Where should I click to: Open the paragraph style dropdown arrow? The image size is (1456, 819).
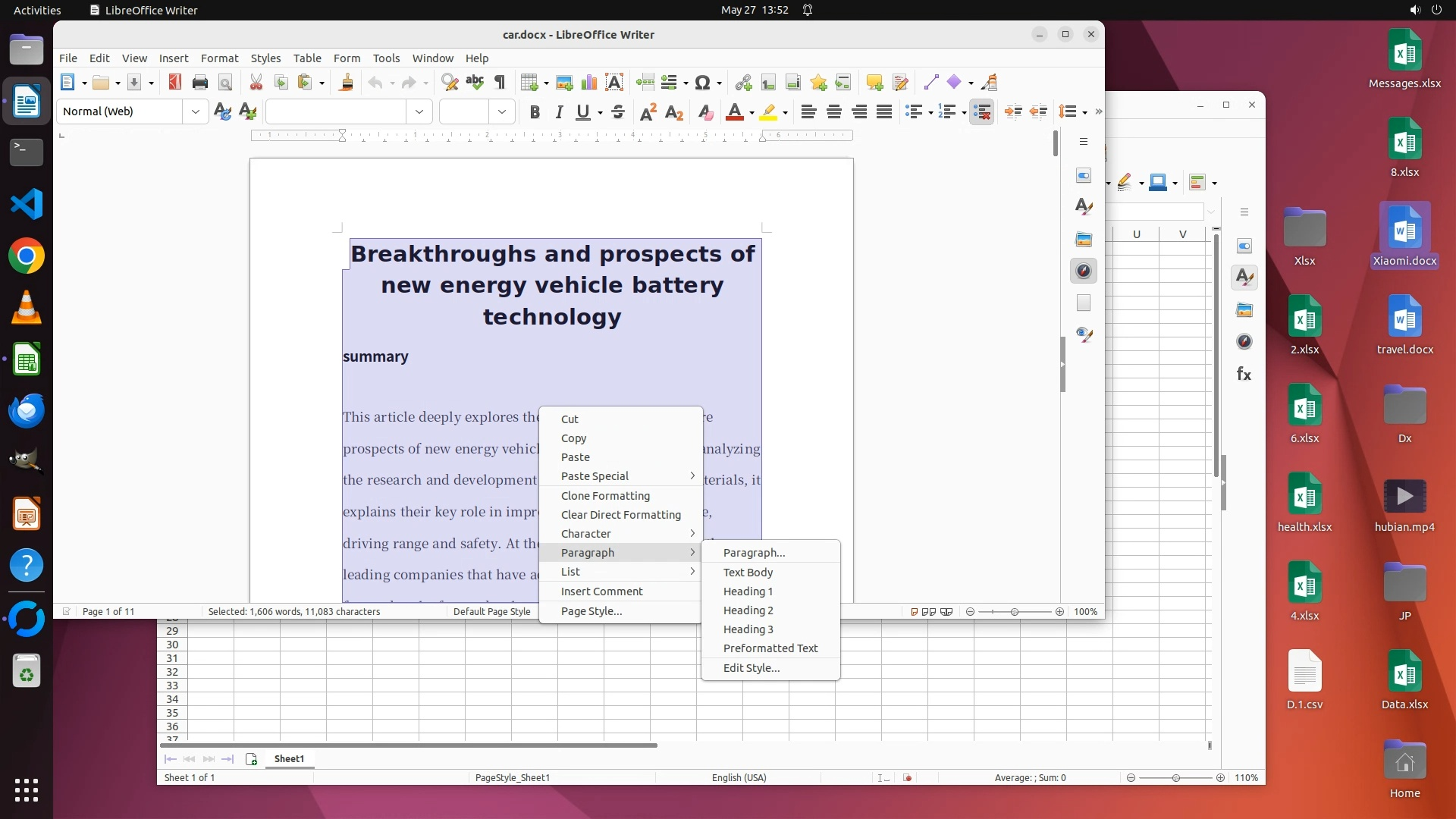point(196,111)
